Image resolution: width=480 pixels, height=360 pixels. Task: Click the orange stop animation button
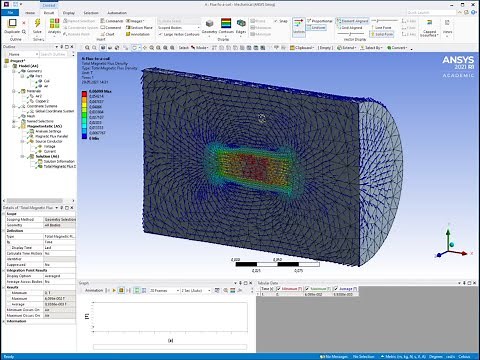[121, 290]
